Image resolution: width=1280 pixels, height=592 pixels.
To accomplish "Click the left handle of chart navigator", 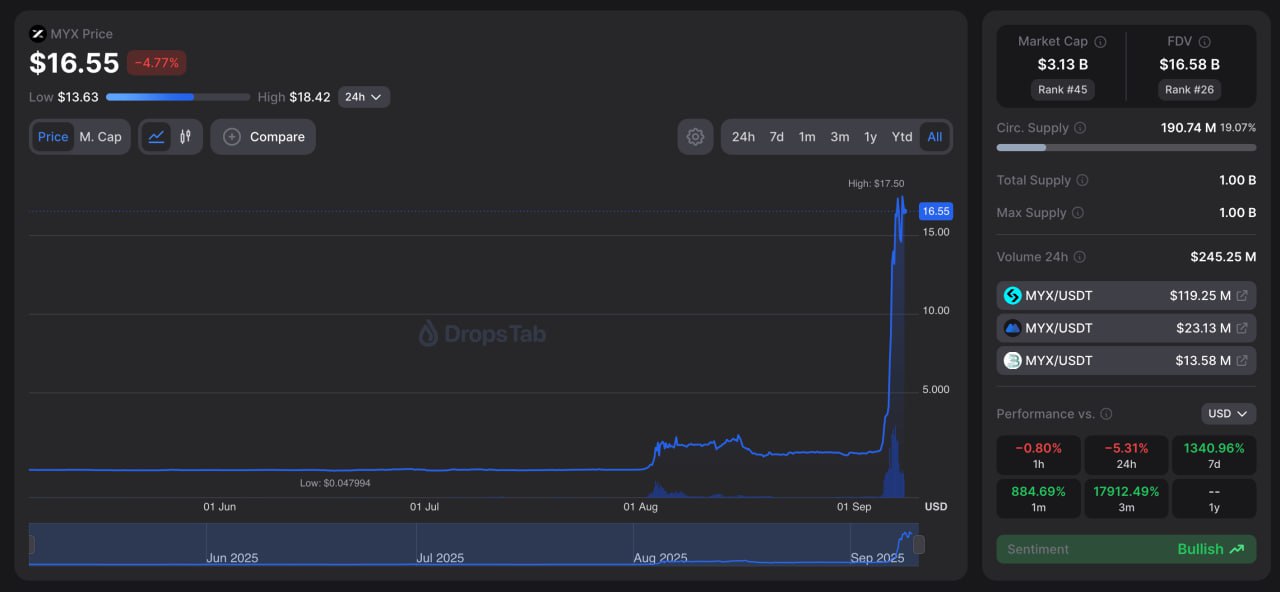I will point(31,545).
